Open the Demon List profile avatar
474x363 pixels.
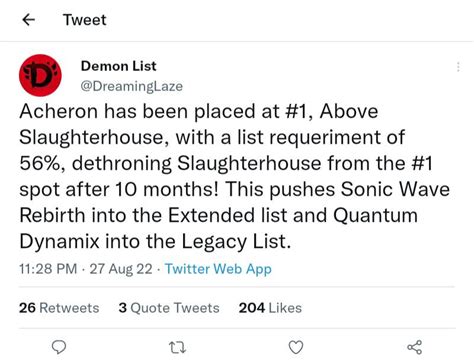[40, 75]
